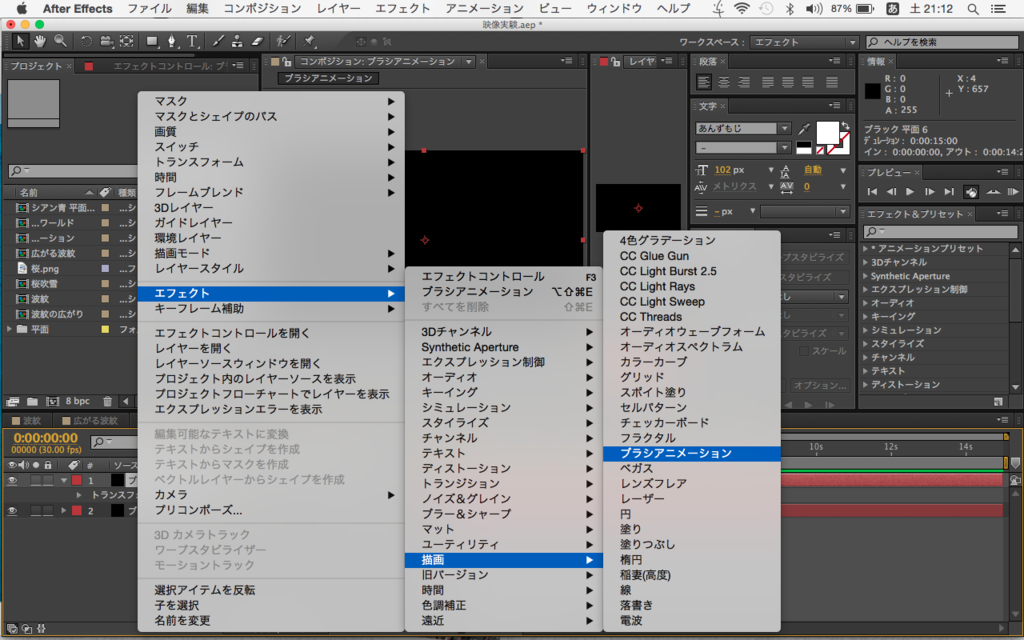Expand the 平面 folder in Project panel

coord(9,329)
